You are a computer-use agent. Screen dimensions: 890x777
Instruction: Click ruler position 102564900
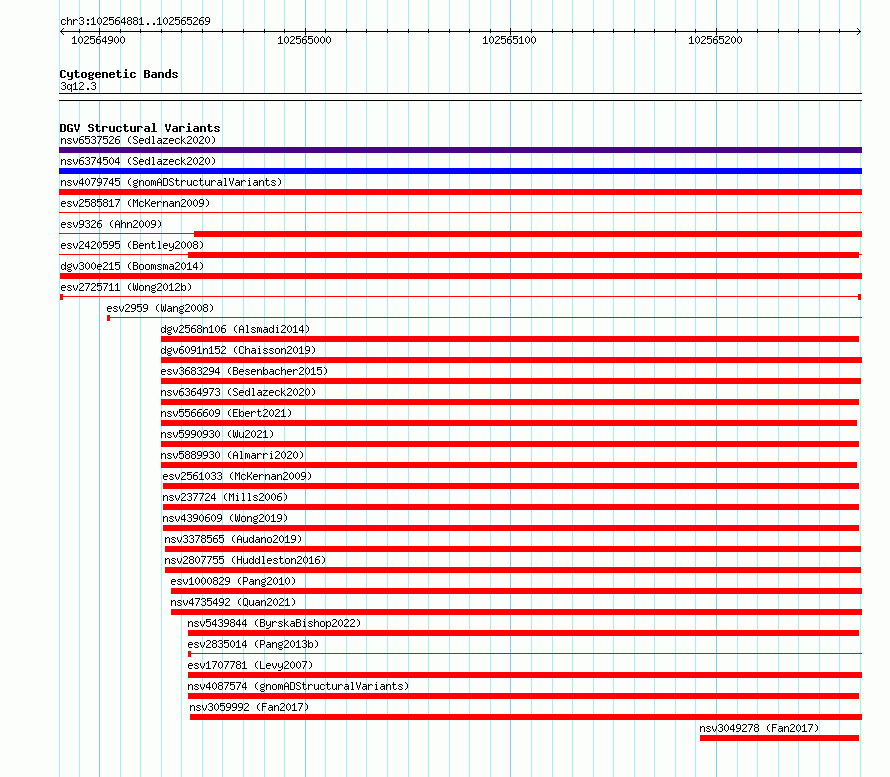[98, 40]
